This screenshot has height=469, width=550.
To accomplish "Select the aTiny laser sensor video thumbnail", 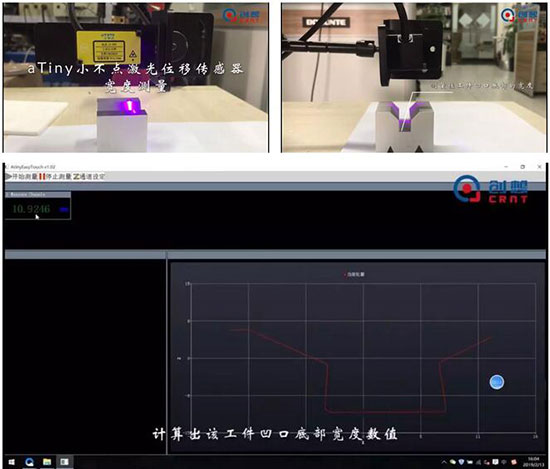I will click(136, 78).
